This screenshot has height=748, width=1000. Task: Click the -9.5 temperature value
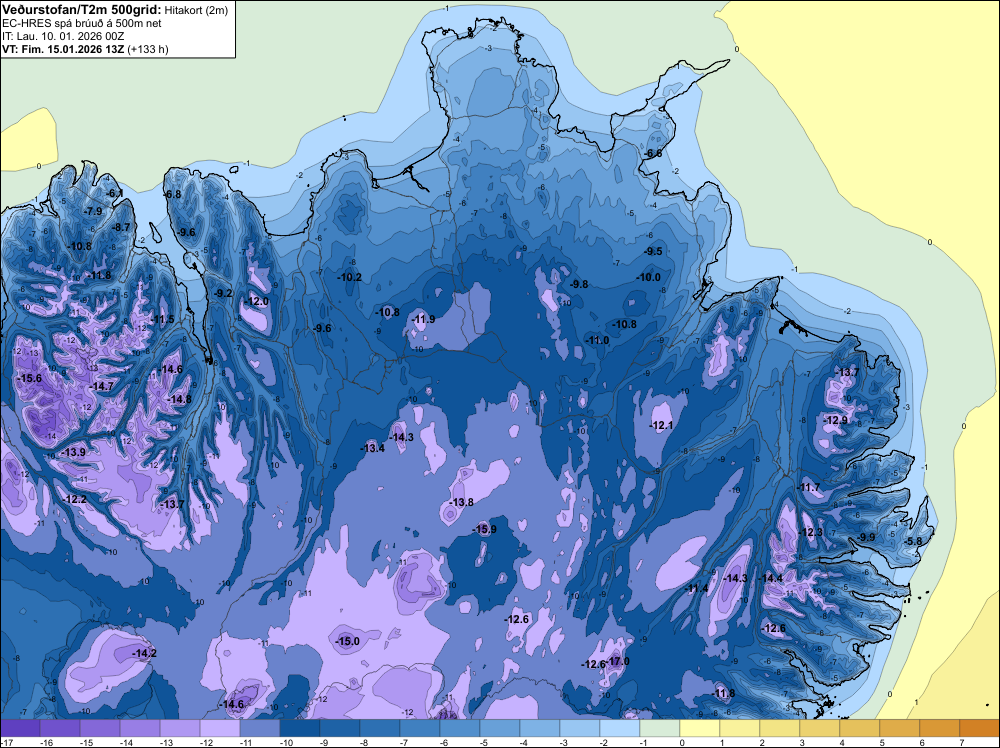pos(654,251)
